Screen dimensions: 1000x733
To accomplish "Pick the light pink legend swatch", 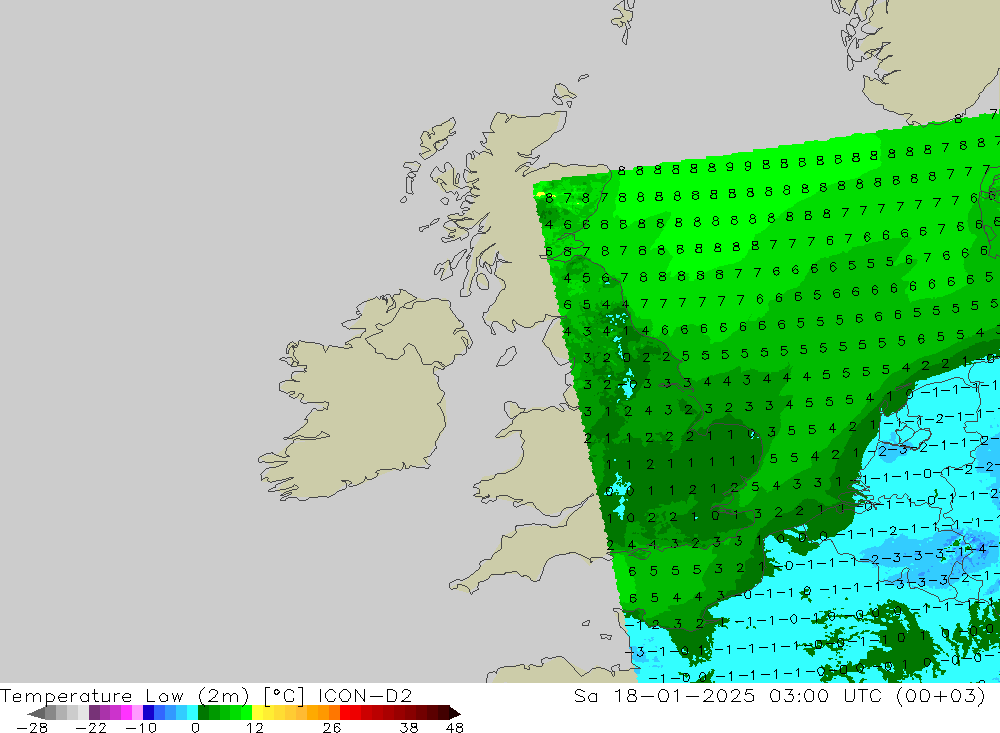I will [x=137, y=713].
